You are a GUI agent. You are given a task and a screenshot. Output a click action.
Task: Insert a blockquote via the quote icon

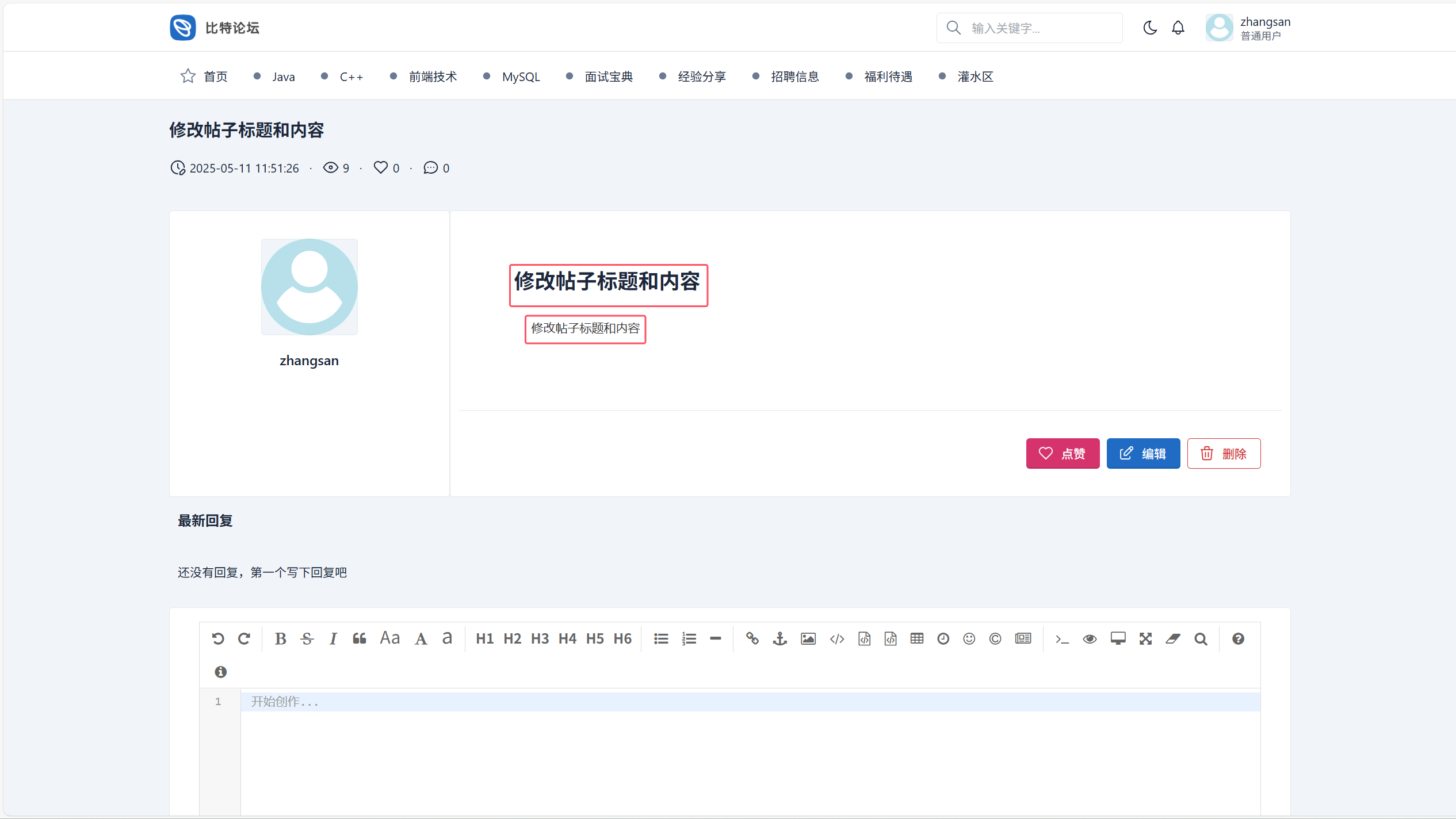(x=360, y=638)
